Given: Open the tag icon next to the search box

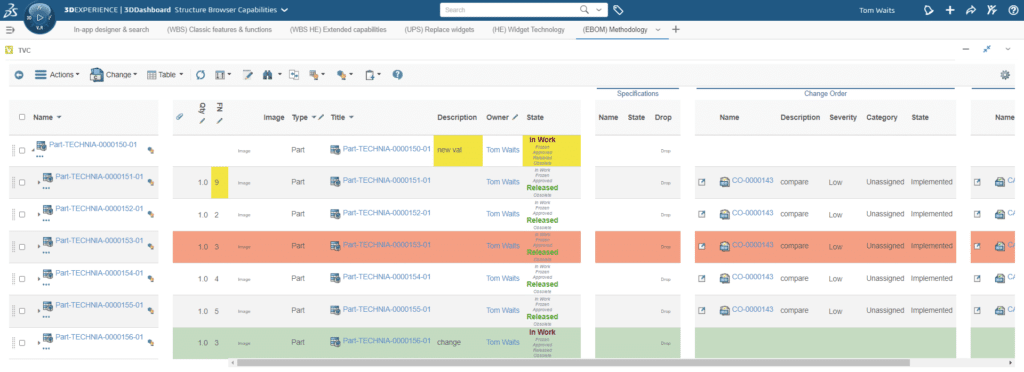Looking at the screenshot, I should click(x=618, y=10).
